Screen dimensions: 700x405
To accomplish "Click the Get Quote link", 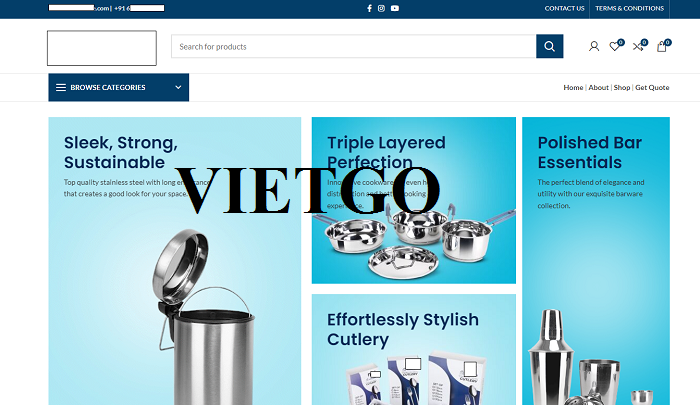I will (x=652, y=88).
